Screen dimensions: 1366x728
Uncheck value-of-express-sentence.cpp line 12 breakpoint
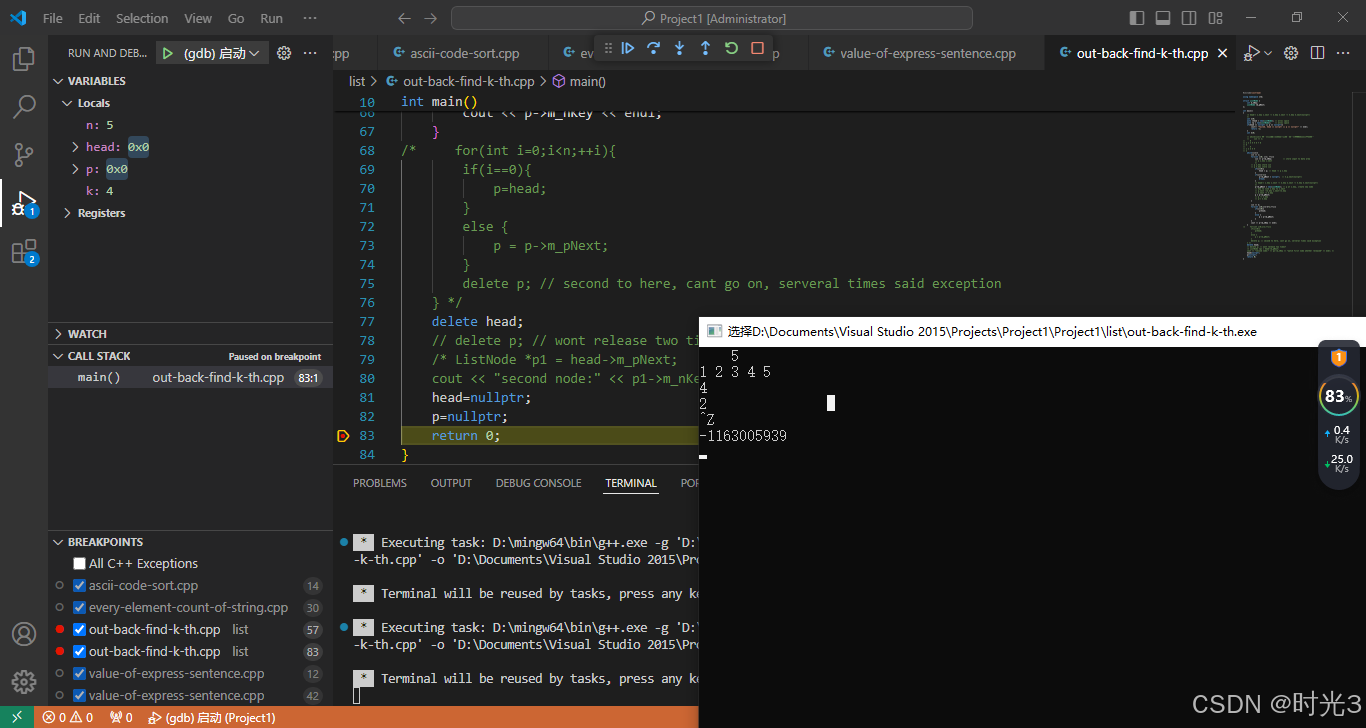pos(80,673)
